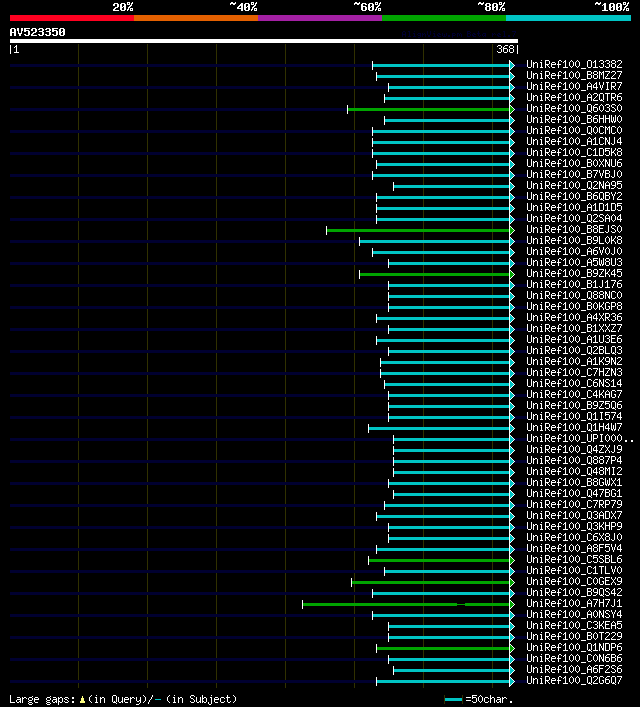Viewport: 640px width, 707px height.
Task: Click the green alignment bar for Q603S0
Action: 428,109
